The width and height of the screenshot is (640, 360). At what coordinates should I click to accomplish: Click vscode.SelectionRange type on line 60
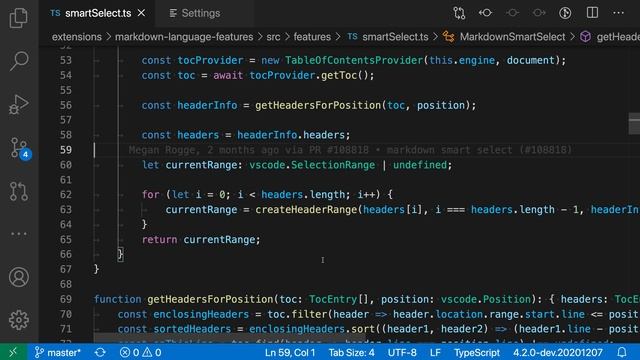312,165
